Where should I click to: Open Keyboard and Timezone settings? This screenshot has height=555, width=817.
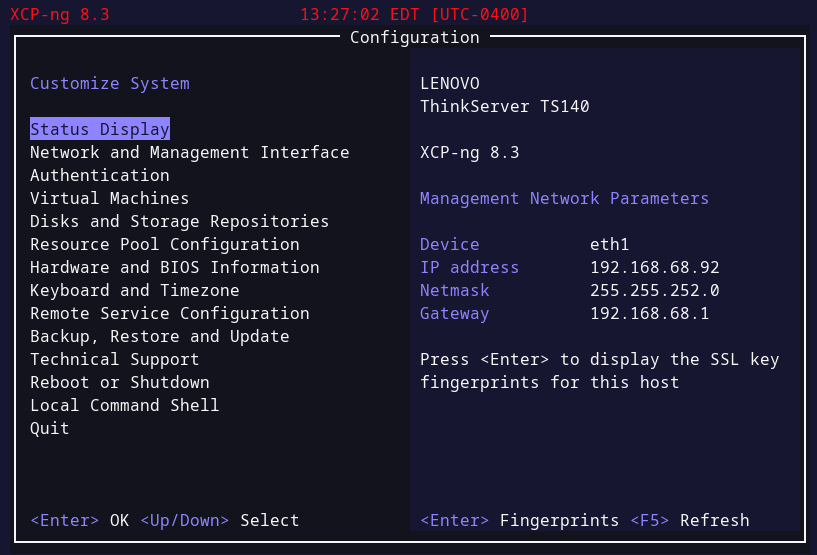pyautogui.click(x=134, y=290)
